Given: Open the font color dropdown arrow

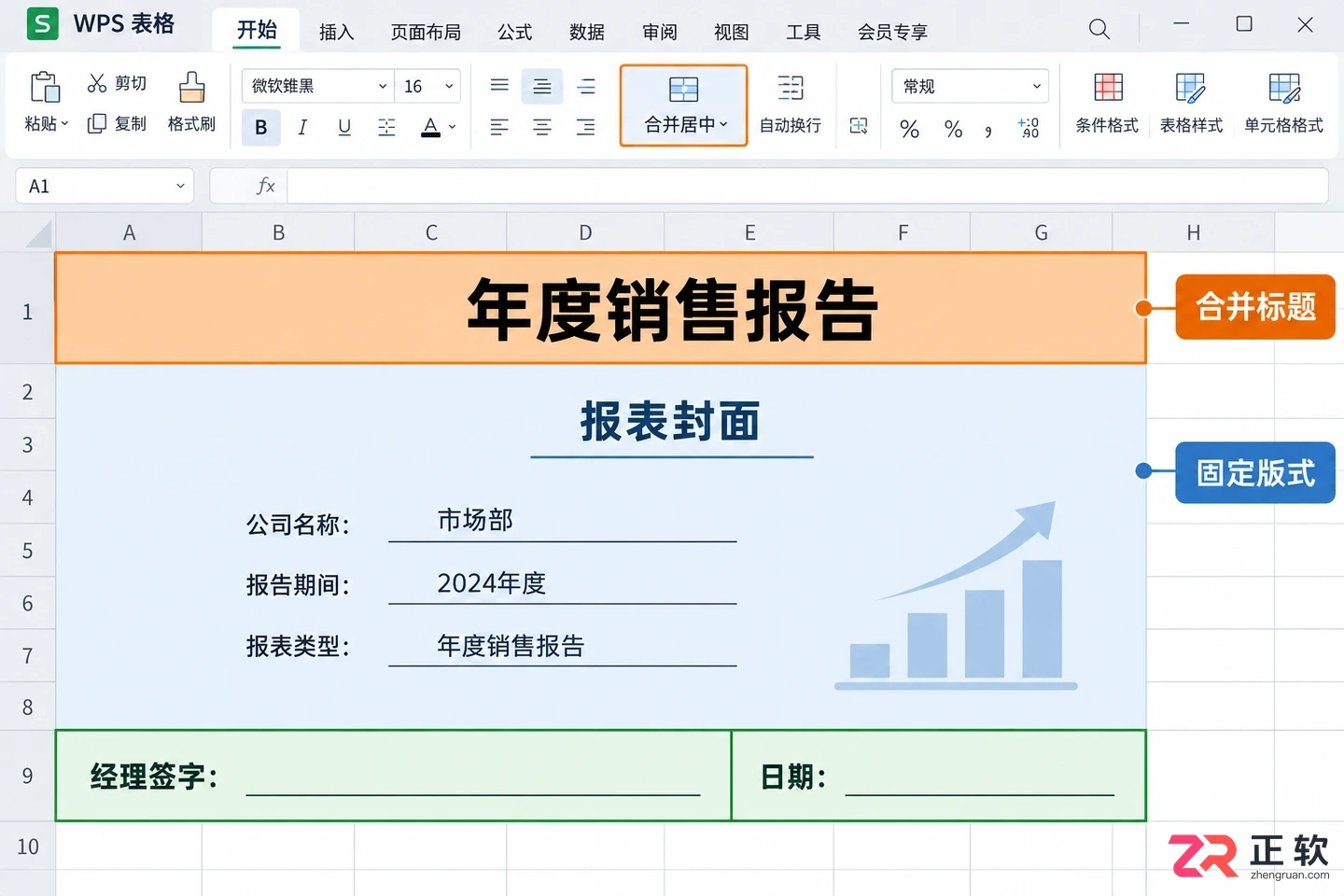Looking at the screenshot, I should click(453, 127).
